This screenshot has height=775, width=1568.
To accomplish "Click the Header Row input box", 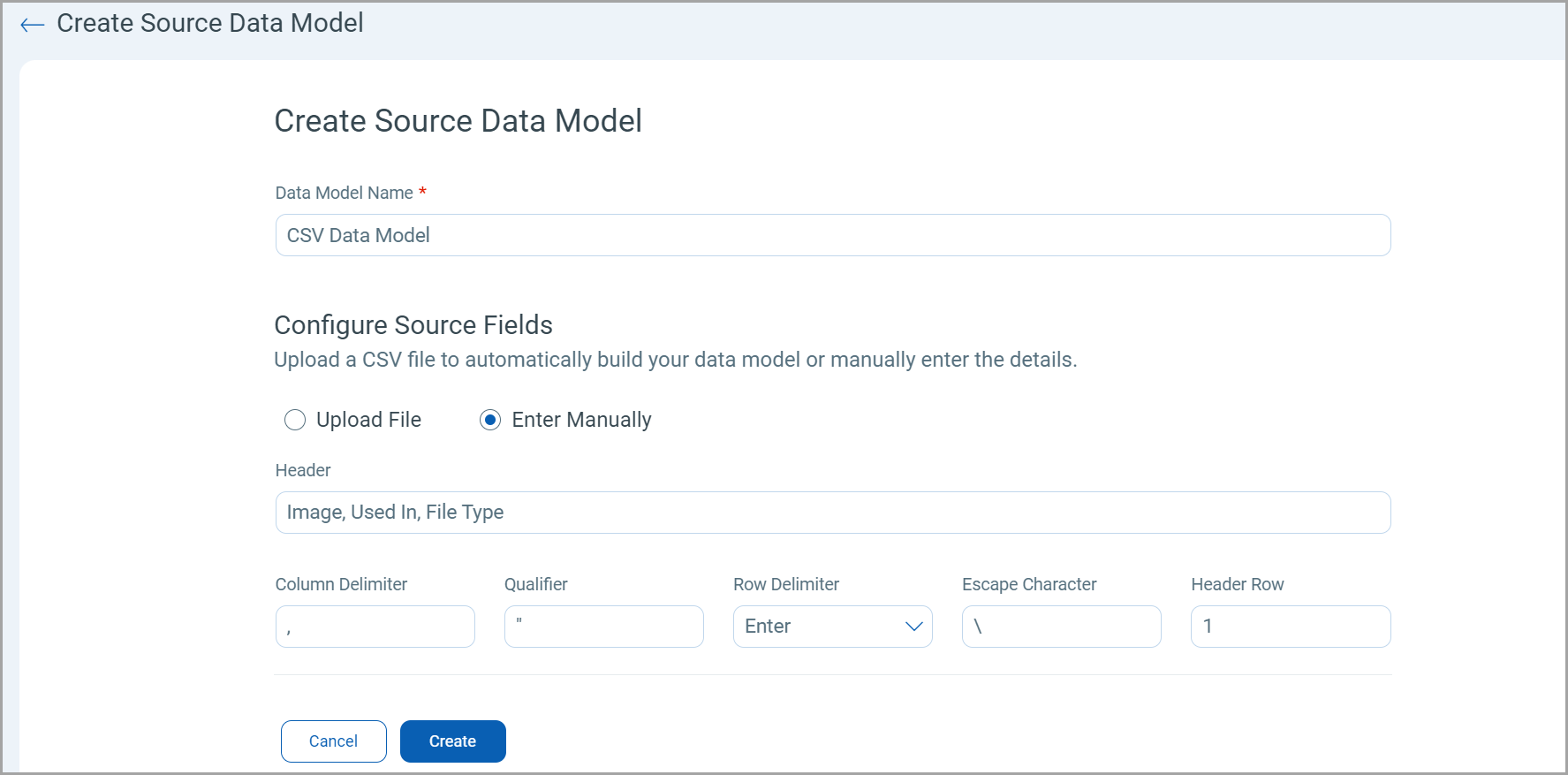I will [1290, 627].
